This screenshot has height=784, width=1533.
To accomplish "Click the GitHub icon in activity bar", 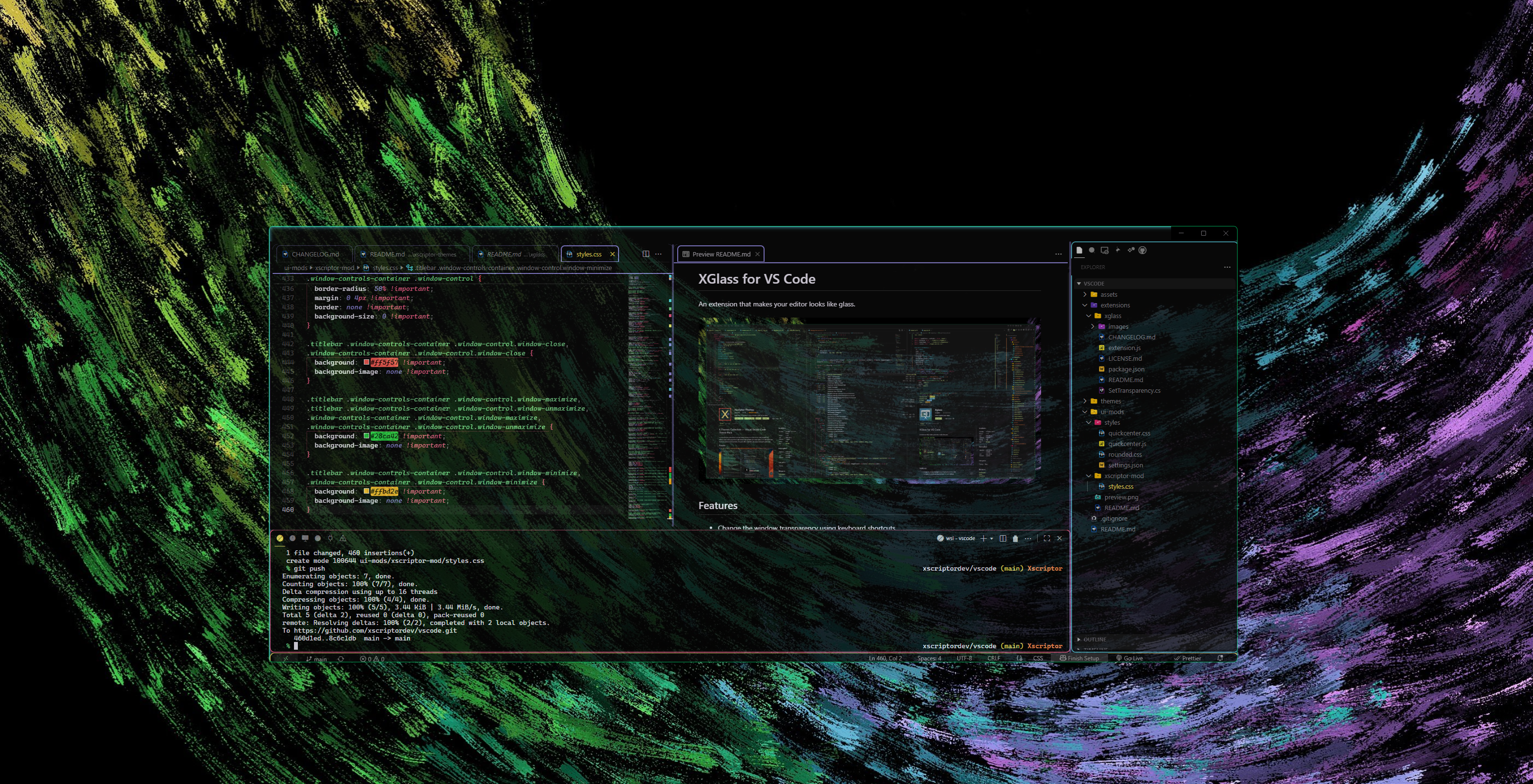I will pos(1143,251).
